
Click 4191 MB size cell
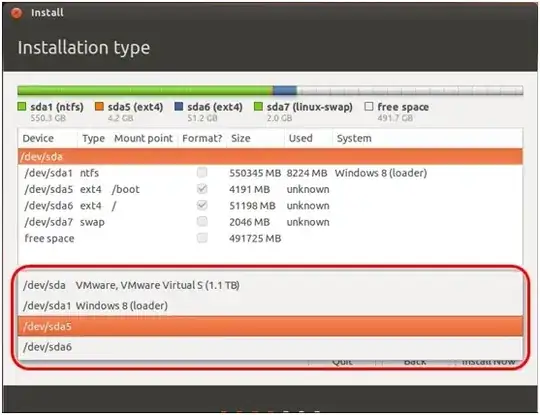tap(250, 189)
